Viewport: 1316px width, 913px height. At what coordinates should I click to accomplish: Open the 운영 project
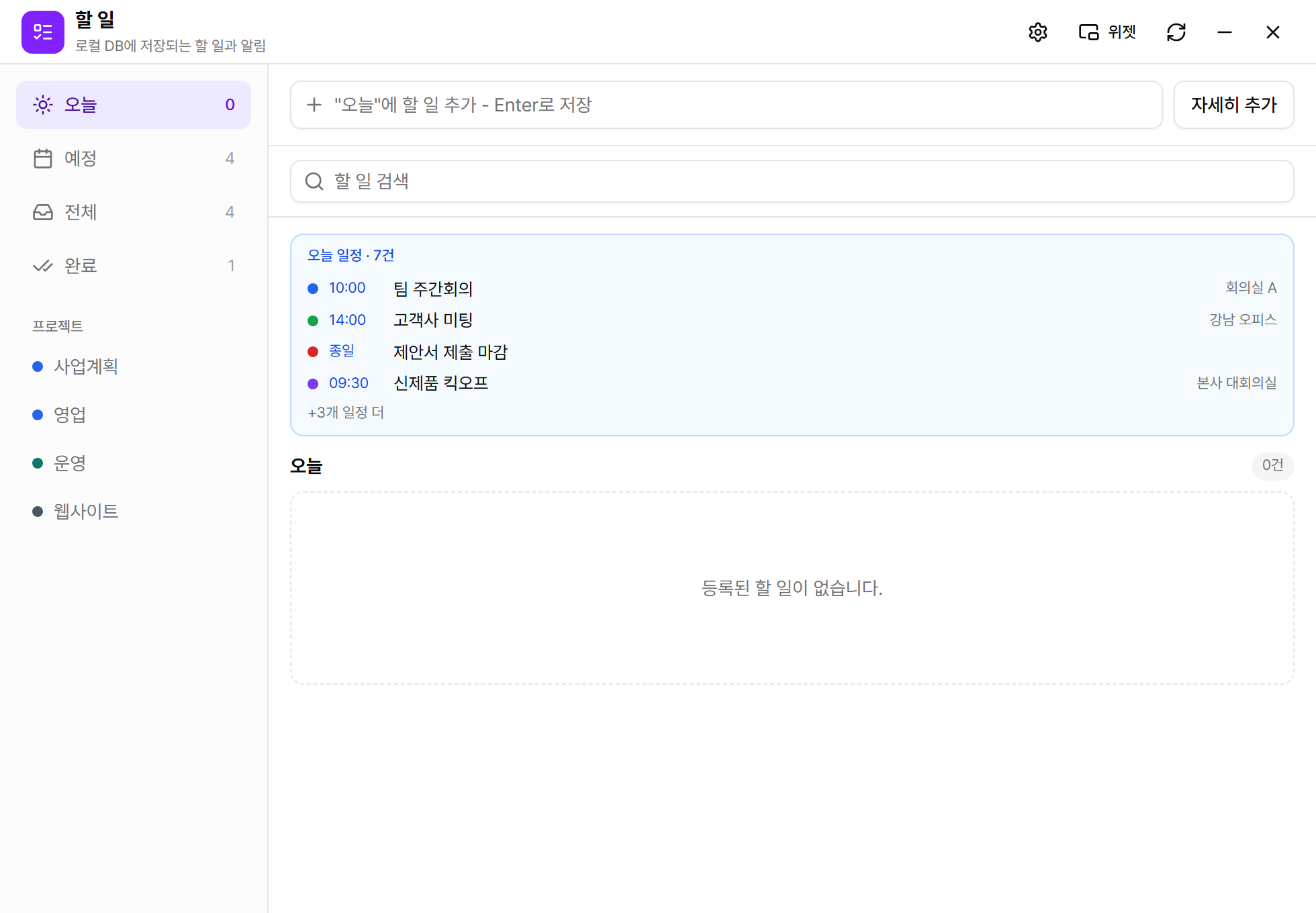click(134, 463)
